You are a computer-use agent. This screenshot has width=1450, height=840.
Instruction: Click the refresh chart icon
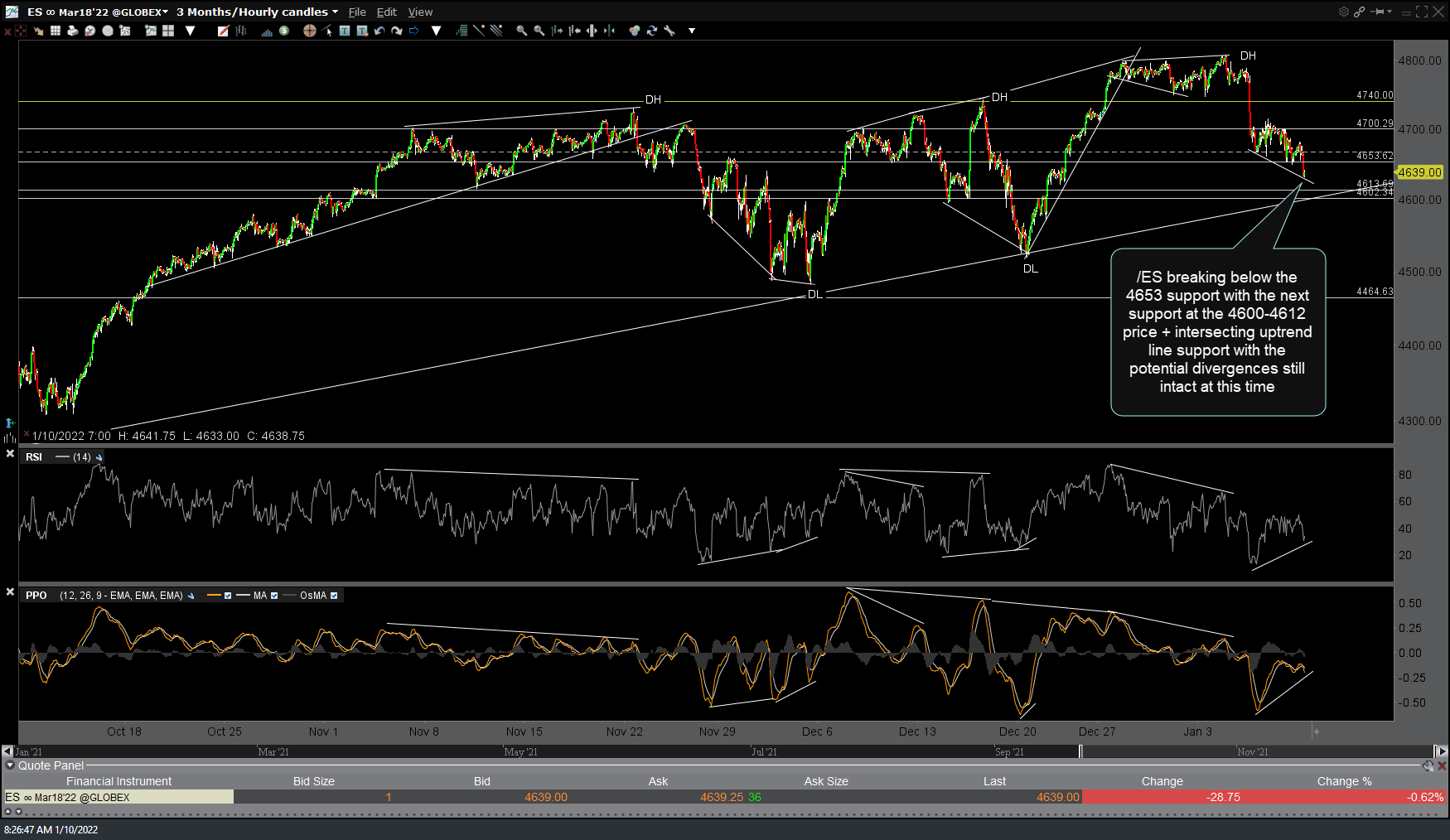tap(652, 31)
